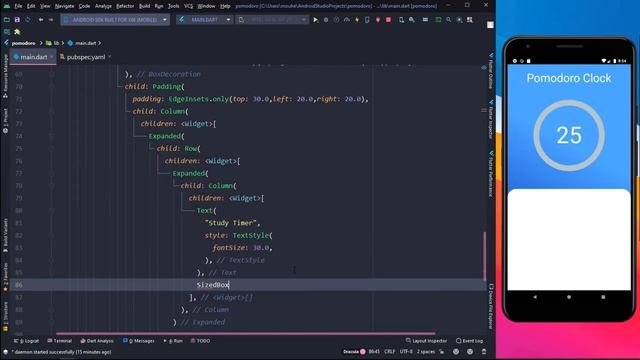Open the Flutter Performance panel

click(491, 174)
